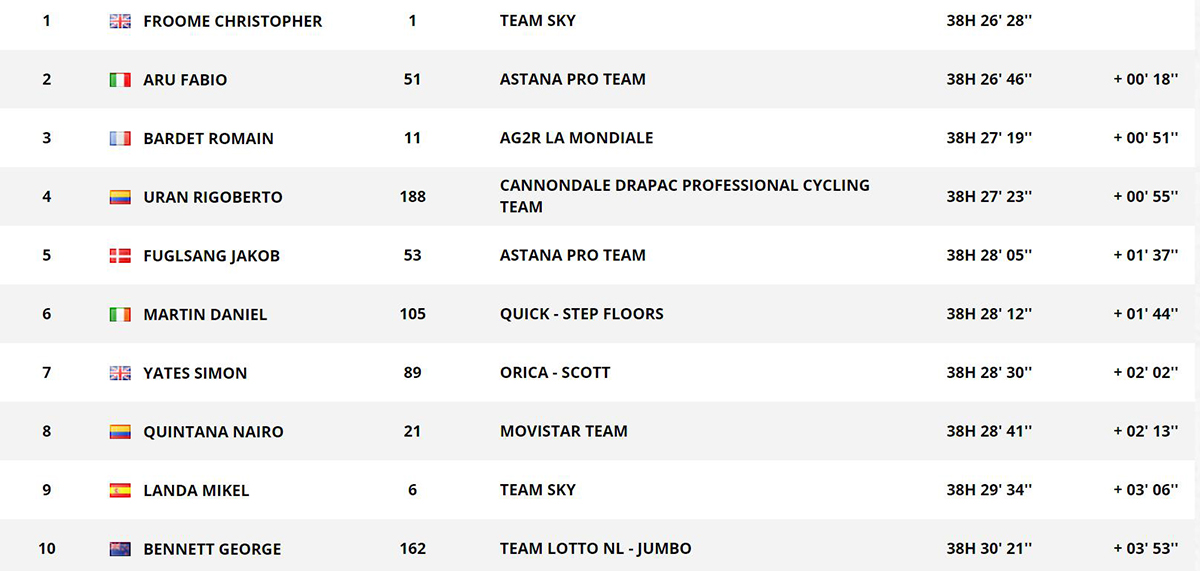Select Team Lotto NL - Jumbo
1200x571 pixels.
click(596, 548)
